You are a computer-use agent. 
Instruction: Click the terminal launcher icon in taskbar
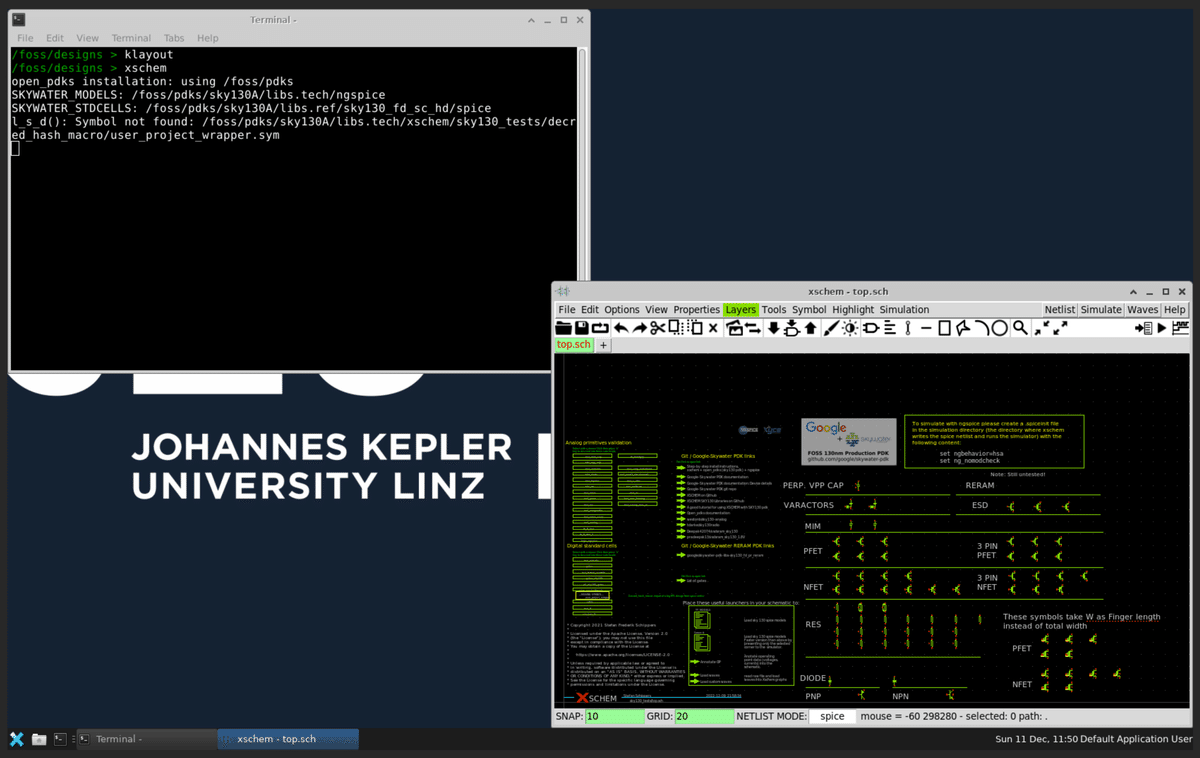click(x=61, y=739)
